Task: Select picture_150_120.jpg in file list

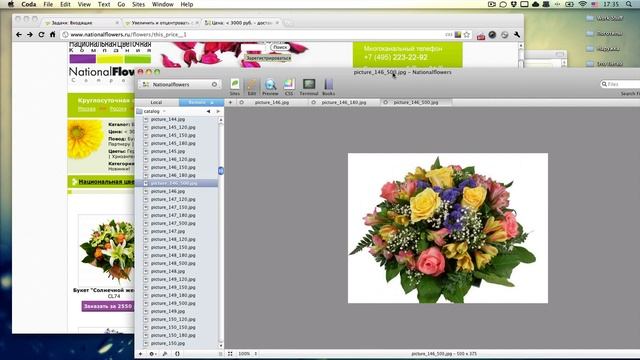Action: (x=173, y=319)
